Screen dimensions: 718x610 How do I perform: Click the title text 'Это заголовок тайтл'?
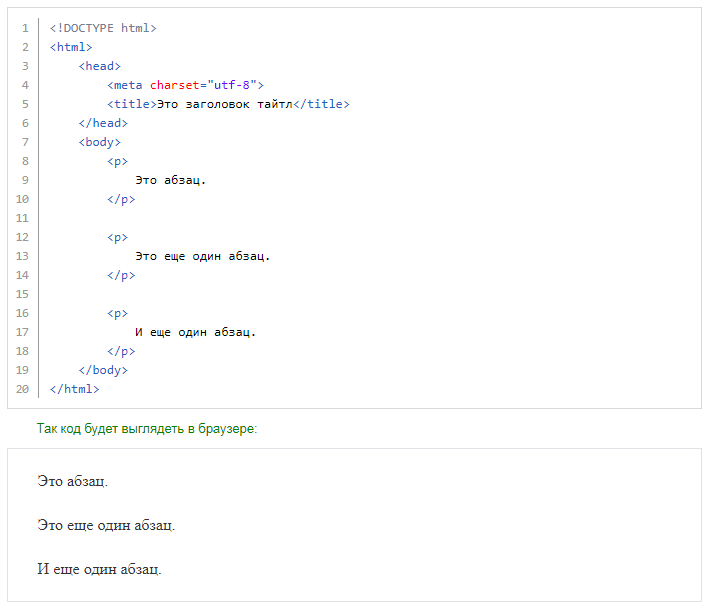(x=225, y=104)
